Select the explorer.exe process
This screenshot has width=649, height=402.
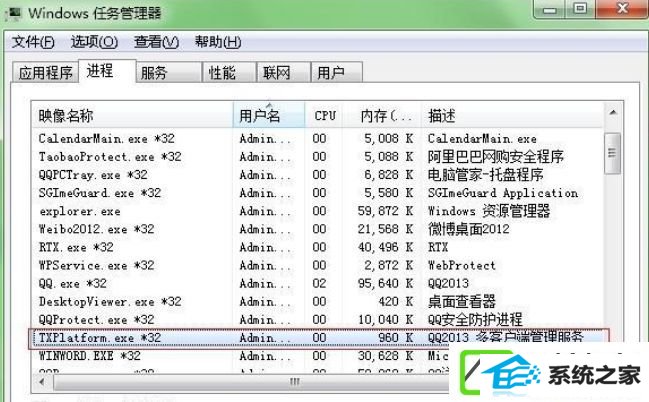pos(318,211)
